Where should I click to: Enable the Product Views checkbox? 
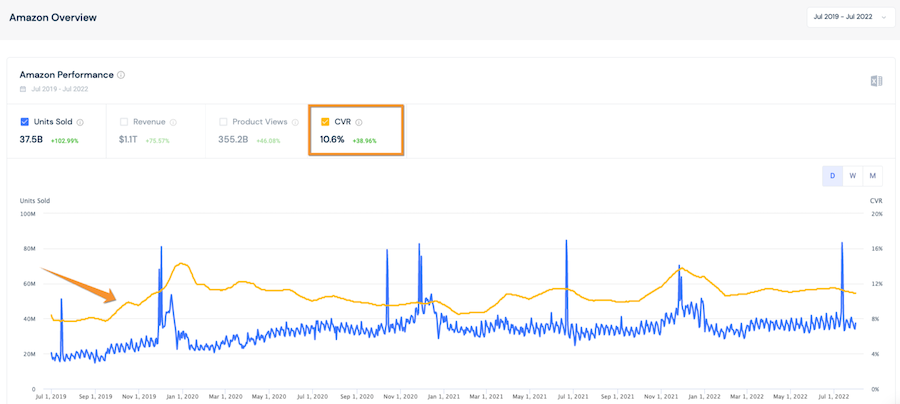(223, 122)
